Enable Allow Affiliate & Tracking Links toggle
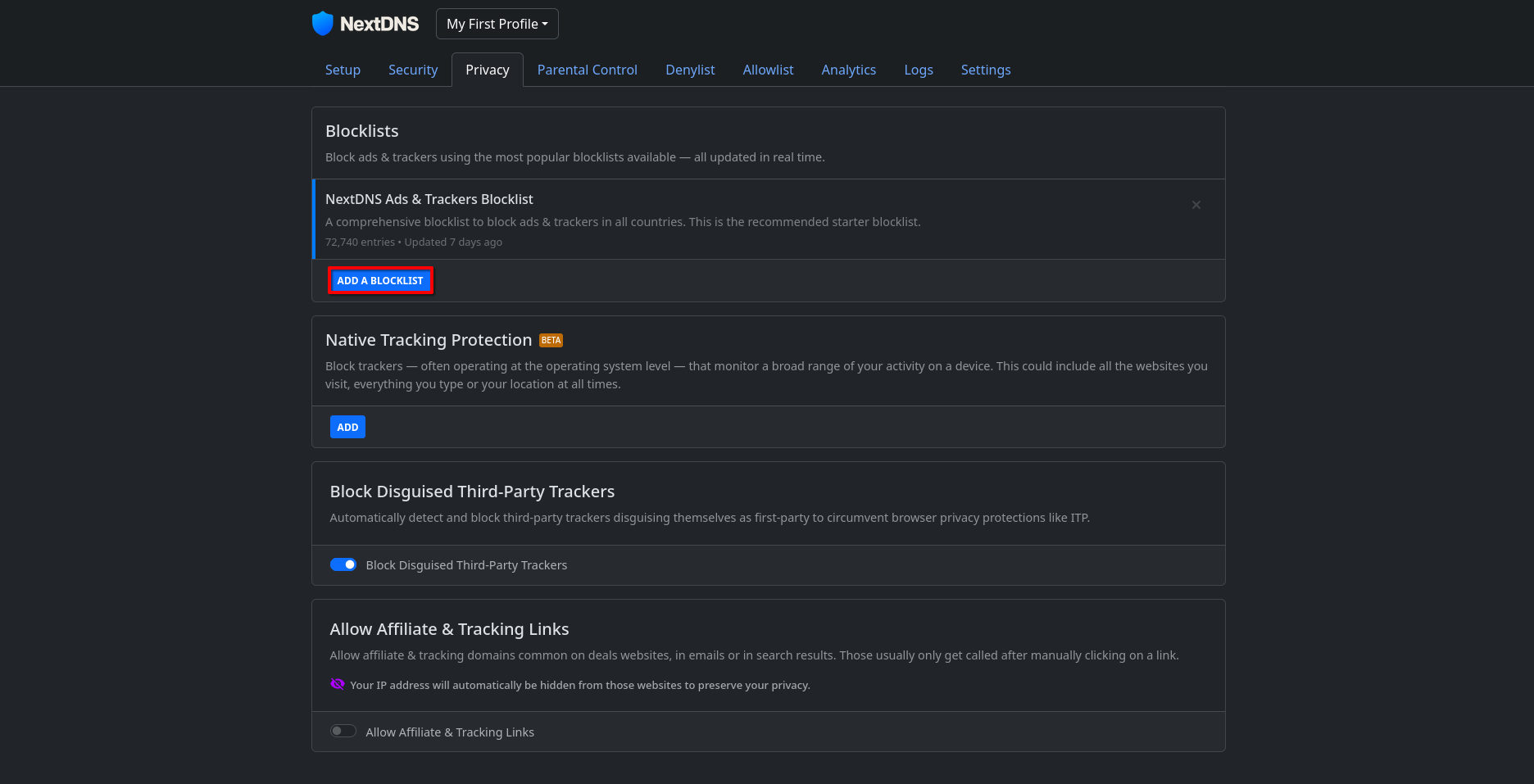Viewport: 1534px width, 784px height. [x=343, y=731]
